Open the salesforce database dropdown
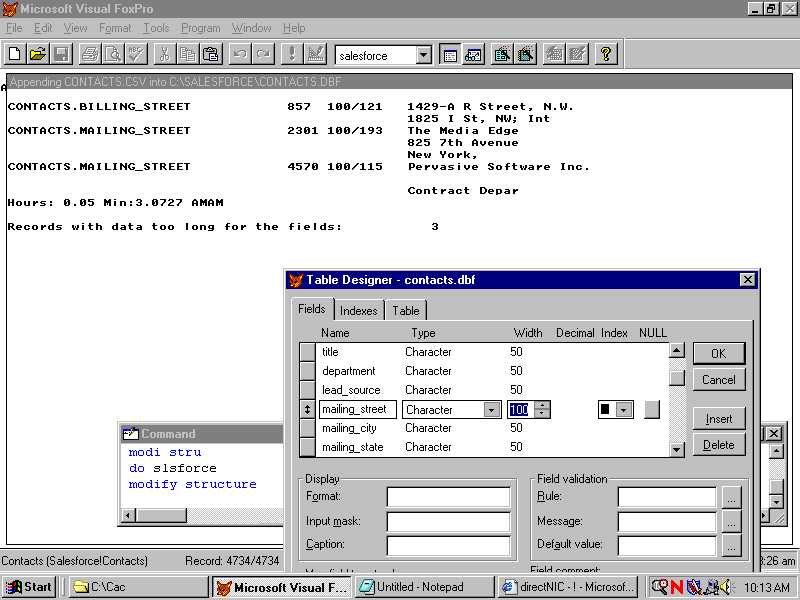Viewport: 800px width, 600px height. click(x=423, y=55)
